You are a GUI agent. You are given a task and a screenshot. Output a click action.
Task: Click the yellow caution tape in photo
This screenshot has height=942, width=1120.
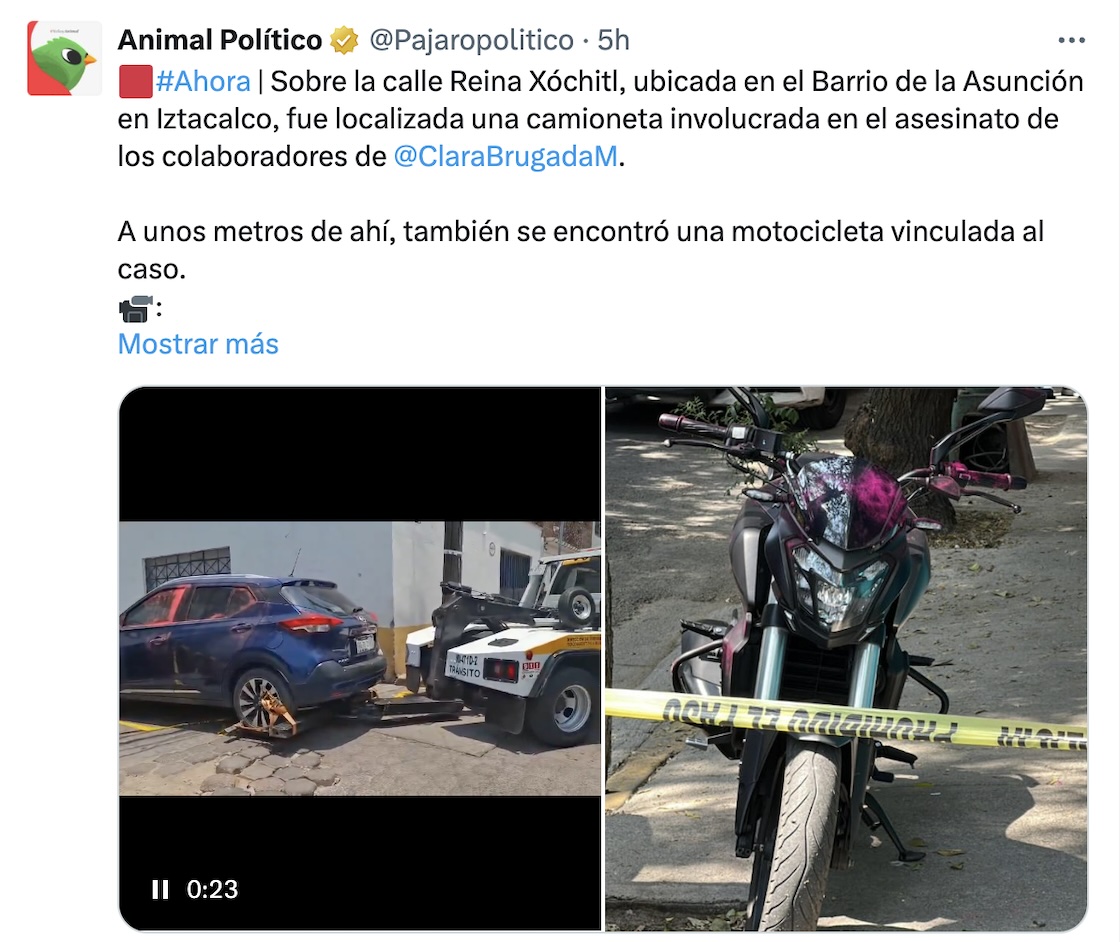[846, 718]
